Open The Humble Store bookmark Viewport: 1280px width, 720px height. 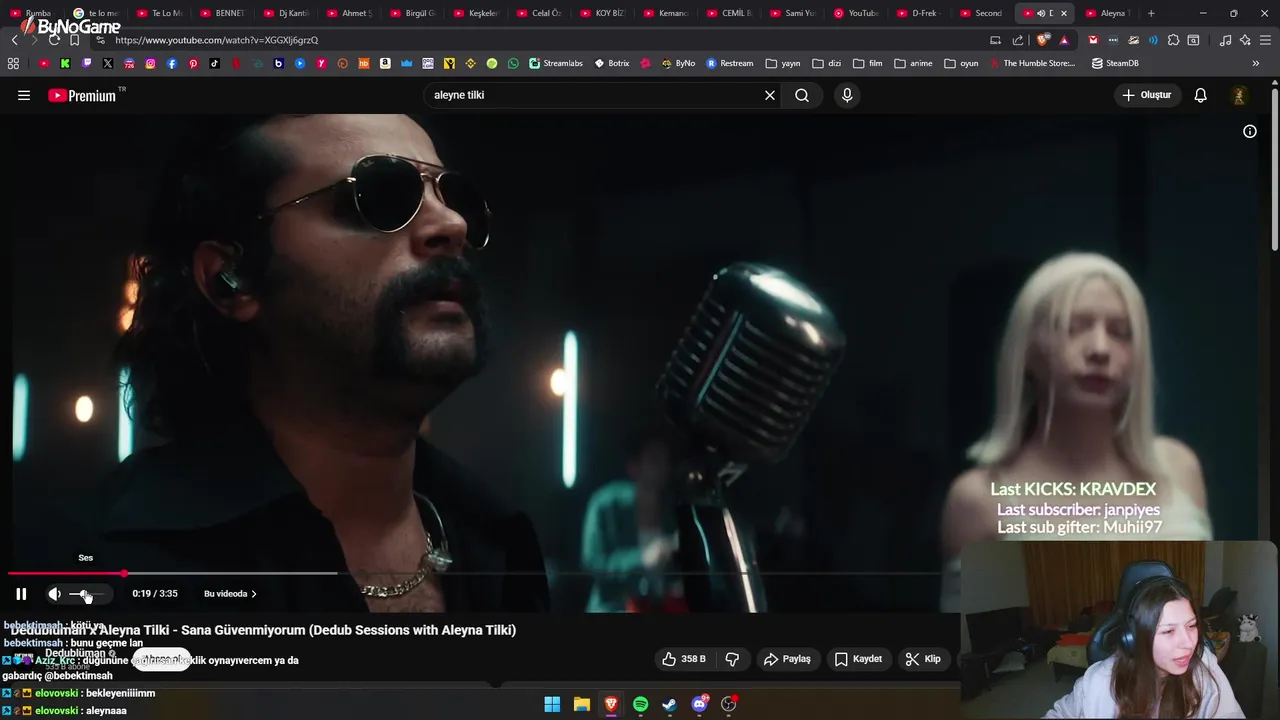click(x=1032, y=63)
